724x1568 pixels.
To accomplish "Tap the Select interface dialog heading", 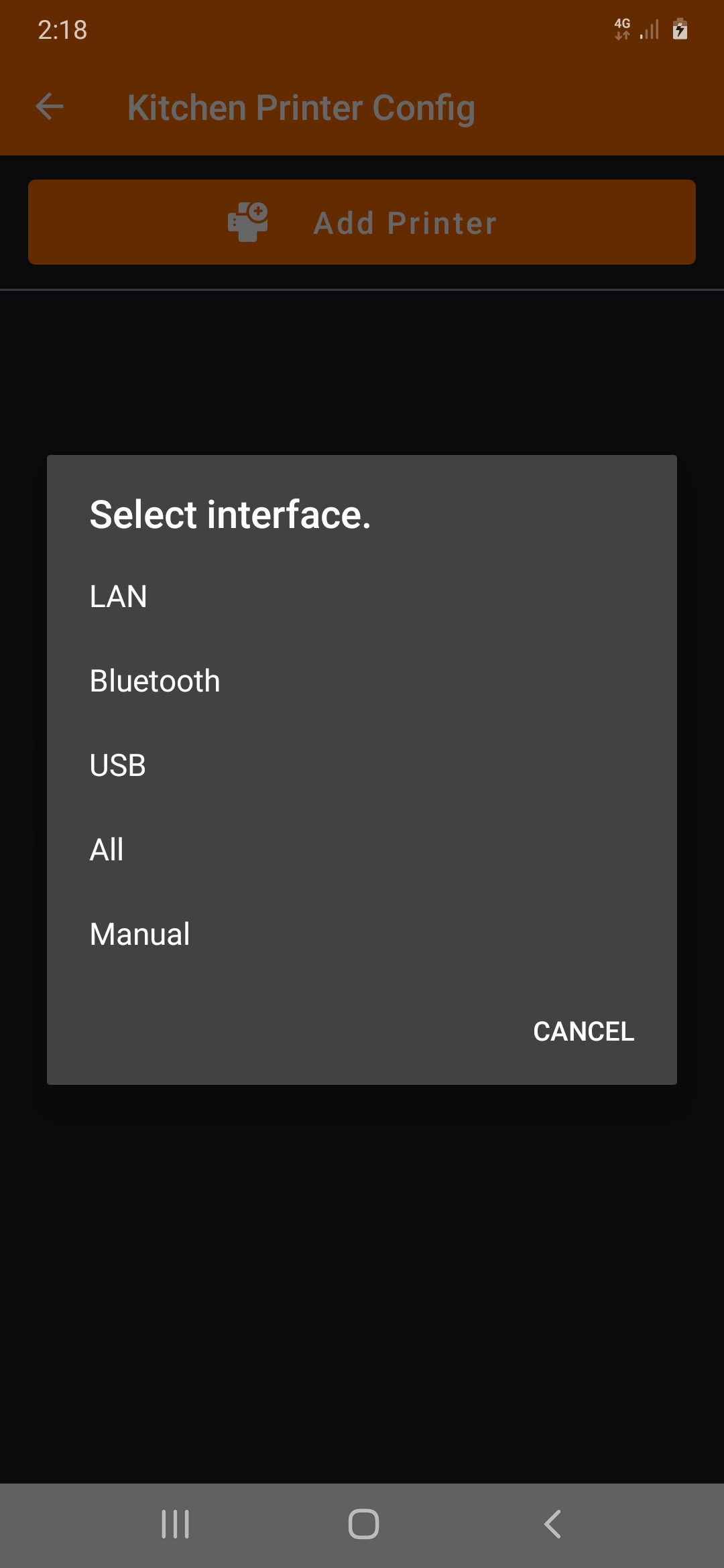I will (x=230, y=515).
